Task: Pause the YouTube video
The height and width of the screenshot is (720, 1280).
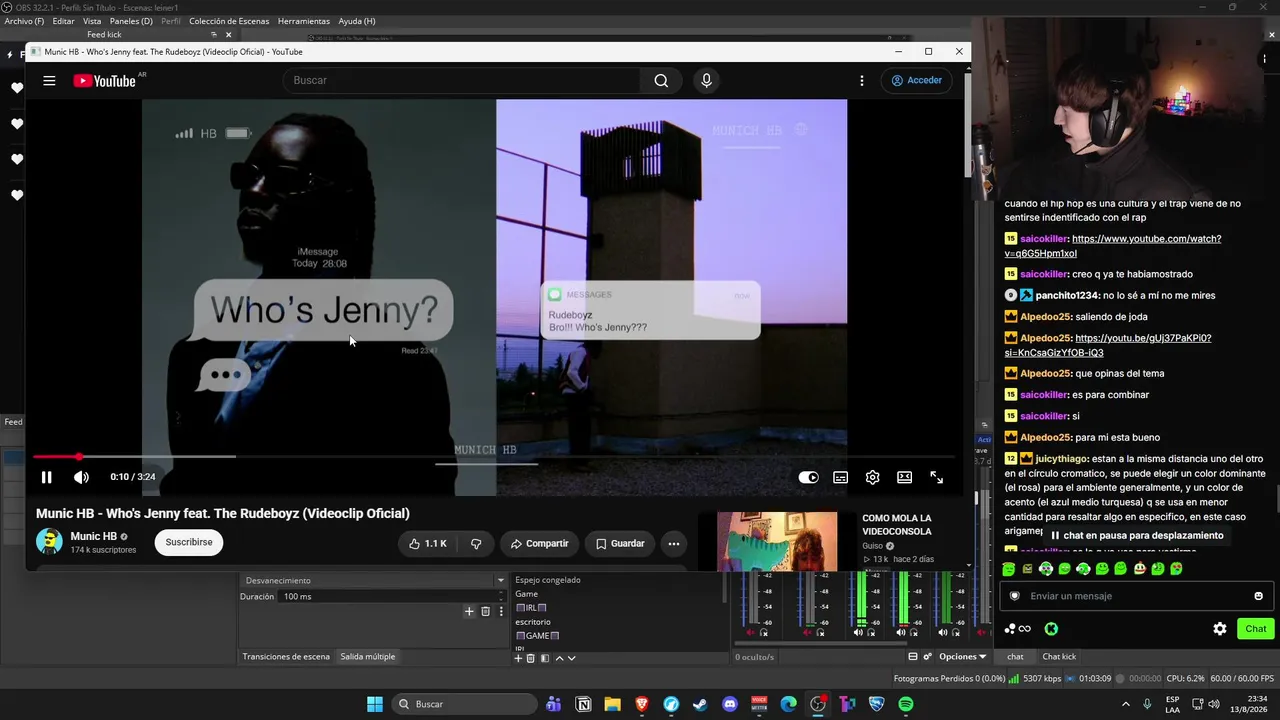Action: (46, 477)
